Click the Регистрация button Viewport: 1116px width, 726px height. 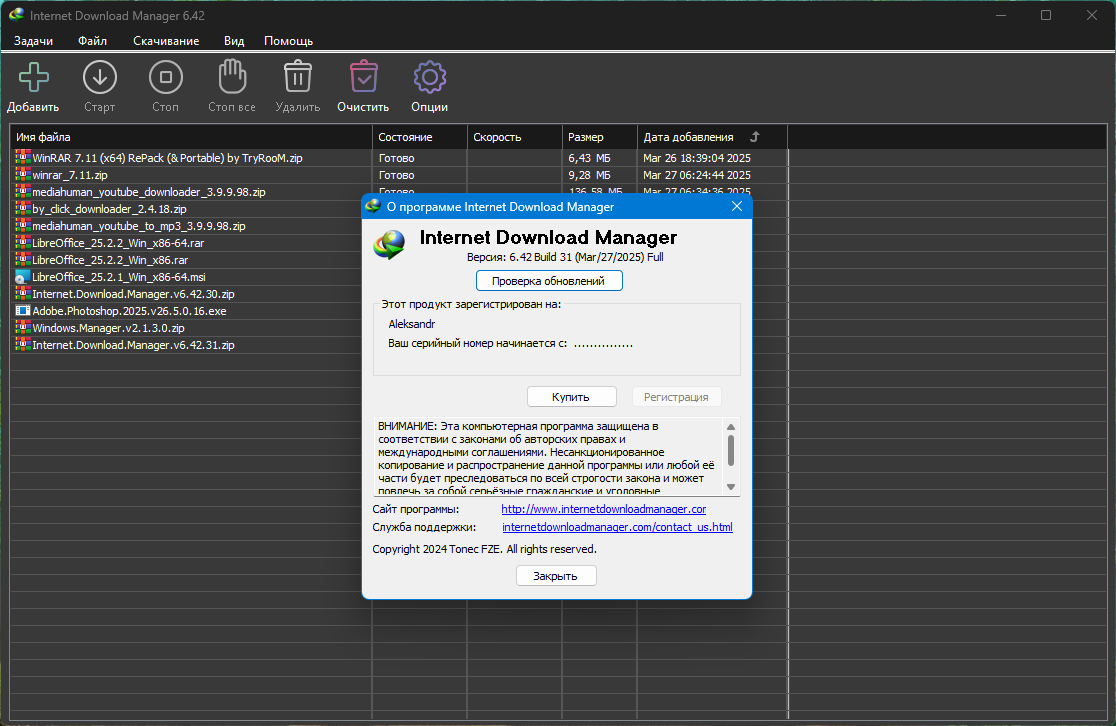(x=676, y=396)
